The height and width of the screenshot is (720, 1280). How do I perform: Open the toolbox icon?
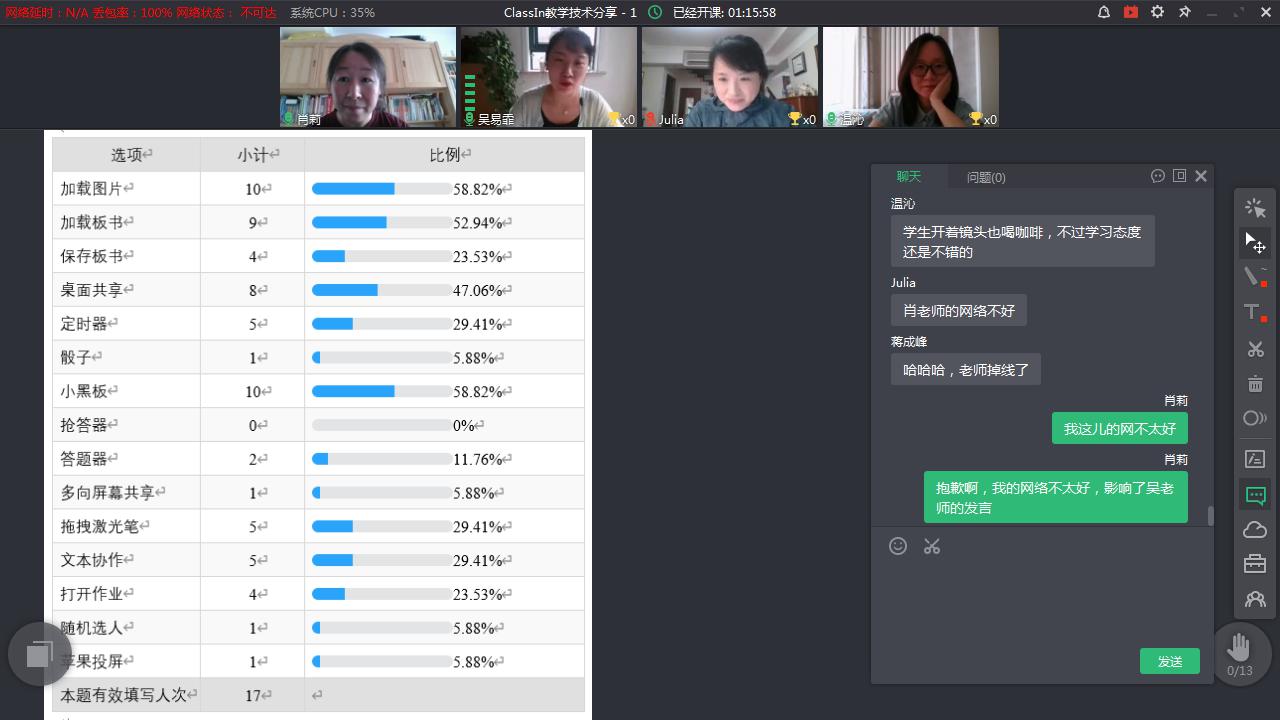(1255, 564)
